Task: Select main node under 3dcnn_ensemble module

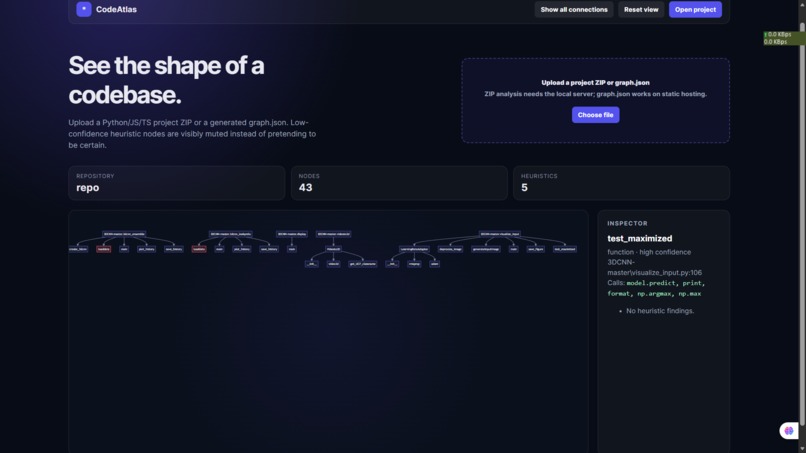Action: click(124, 249)
